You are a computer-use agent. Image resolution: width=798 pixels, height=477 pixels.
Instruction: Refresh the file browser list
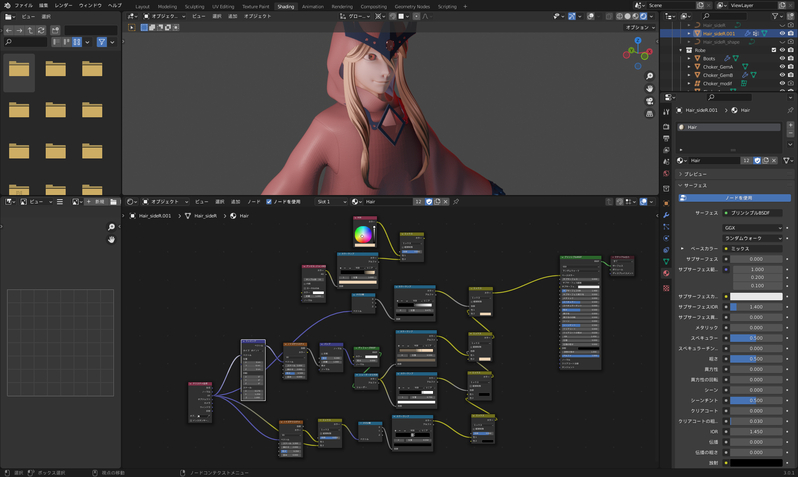pyautogui.click(x=41, y=31)
